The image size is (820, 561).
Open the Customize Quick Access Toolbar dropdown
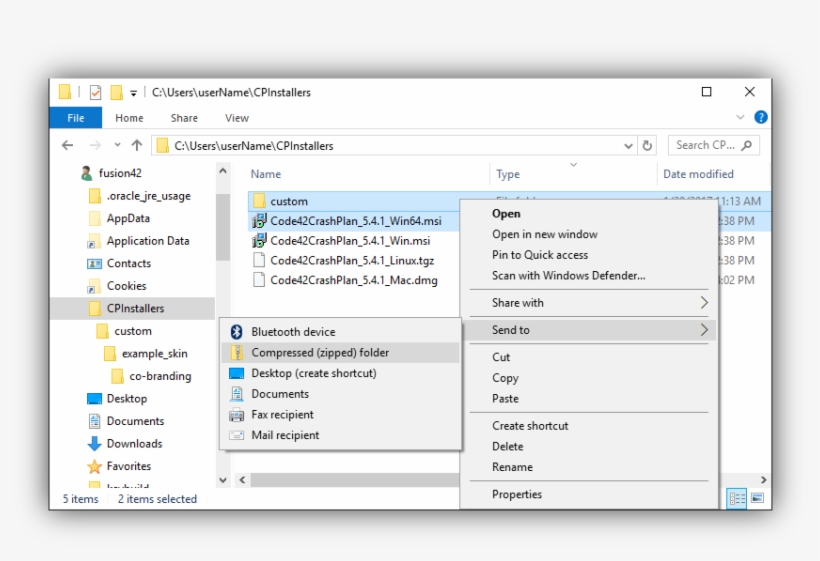pyautogui.click(x=133, y=94)
